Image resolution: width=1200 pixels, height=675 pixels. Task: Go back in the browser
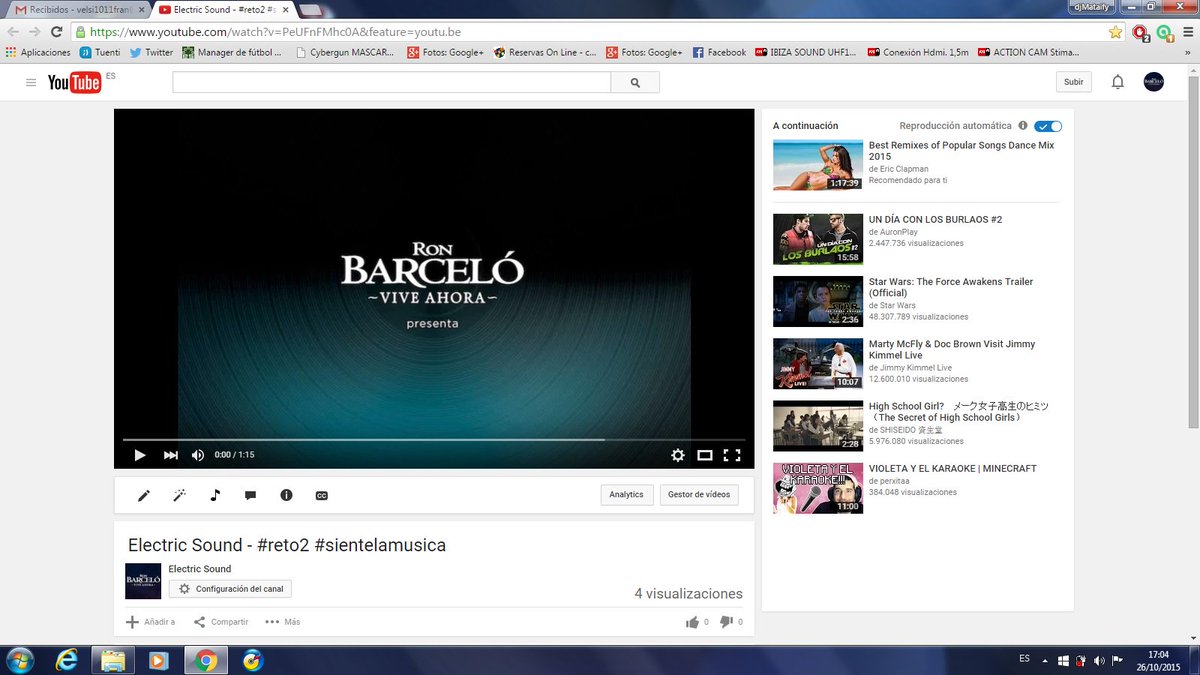tap(14, 32)
